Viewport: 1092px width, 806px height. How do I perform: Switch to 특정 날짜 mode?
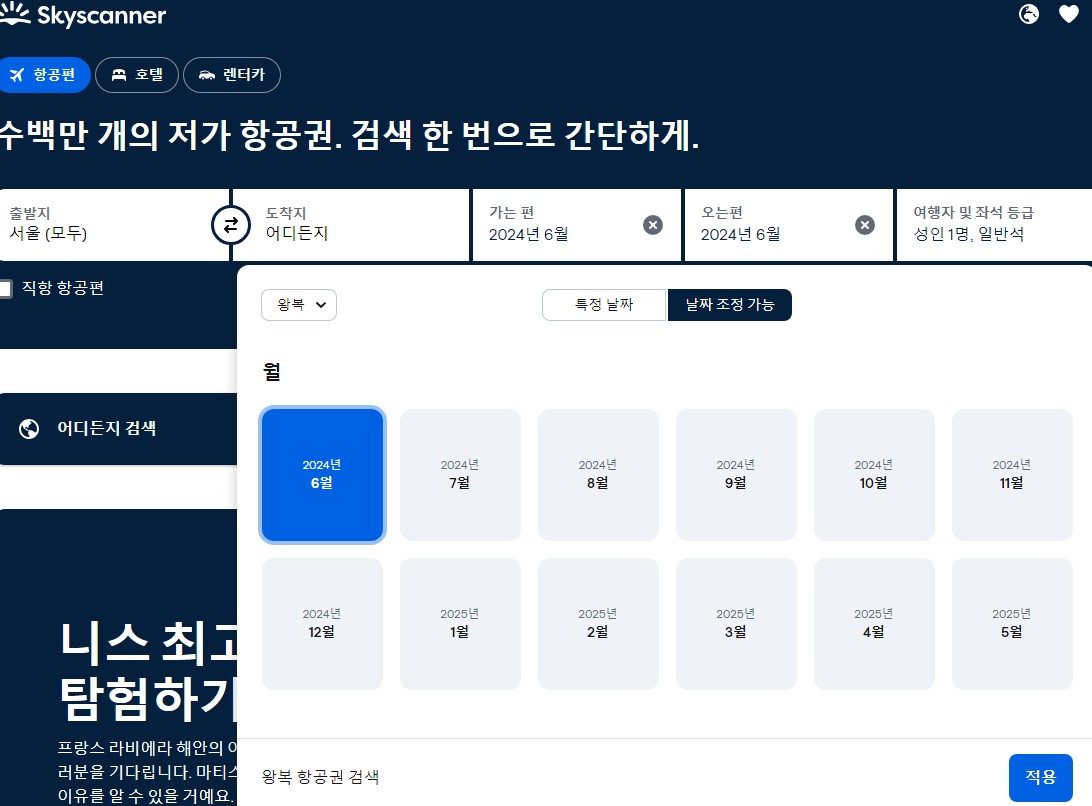tap(604, 305)
